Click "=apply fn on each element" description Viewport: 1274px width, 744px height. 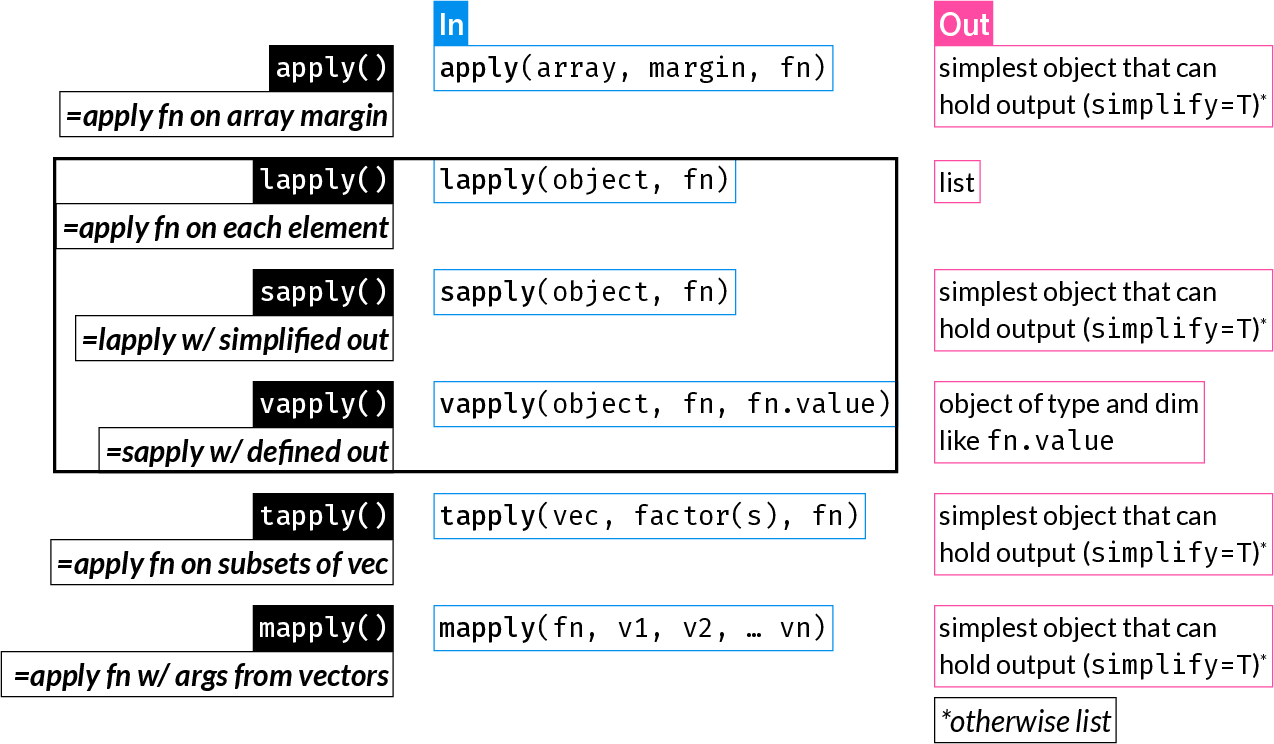(x=225, y=228)
